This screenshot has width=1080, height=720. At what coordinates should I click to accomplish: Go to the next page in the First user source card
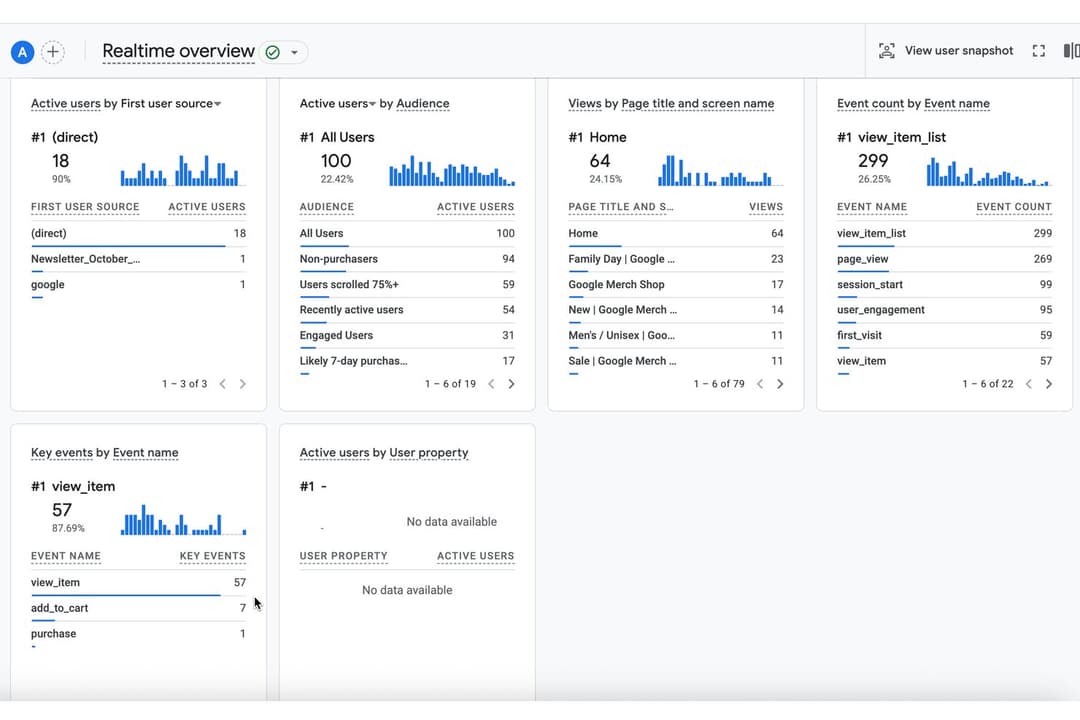tap(242, 384)
